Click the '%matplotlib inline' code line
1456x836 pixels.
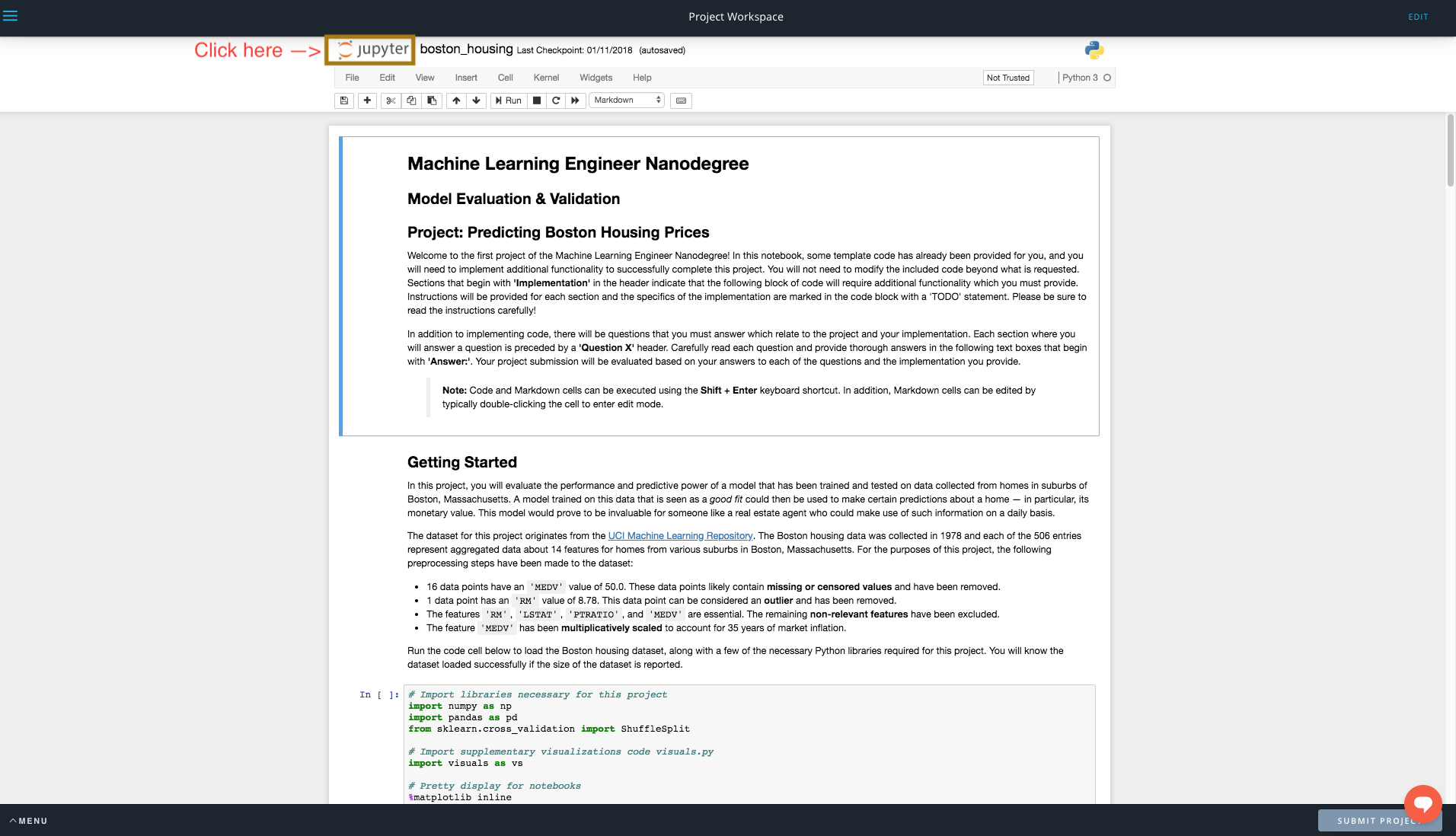(x=460, y=797)
